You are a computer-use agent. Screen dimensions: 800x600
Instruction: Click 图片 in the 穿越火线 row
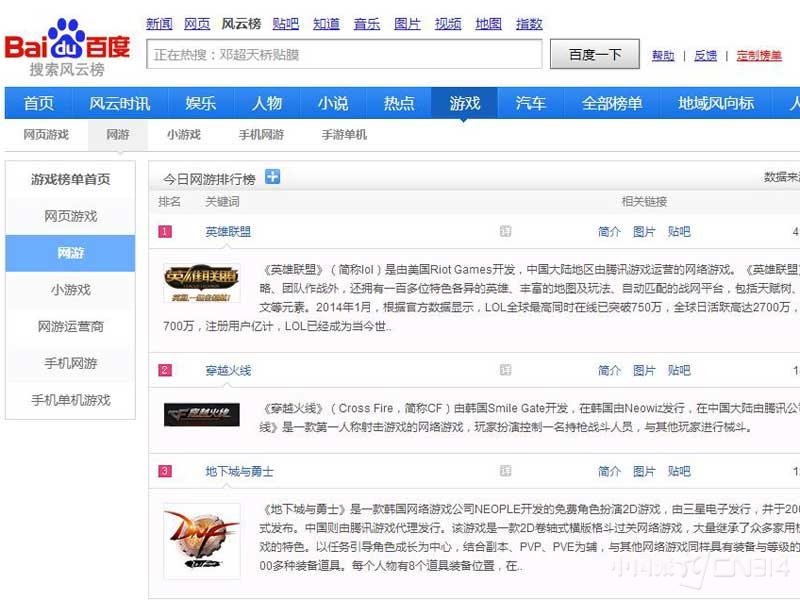[x=644, y=370]
